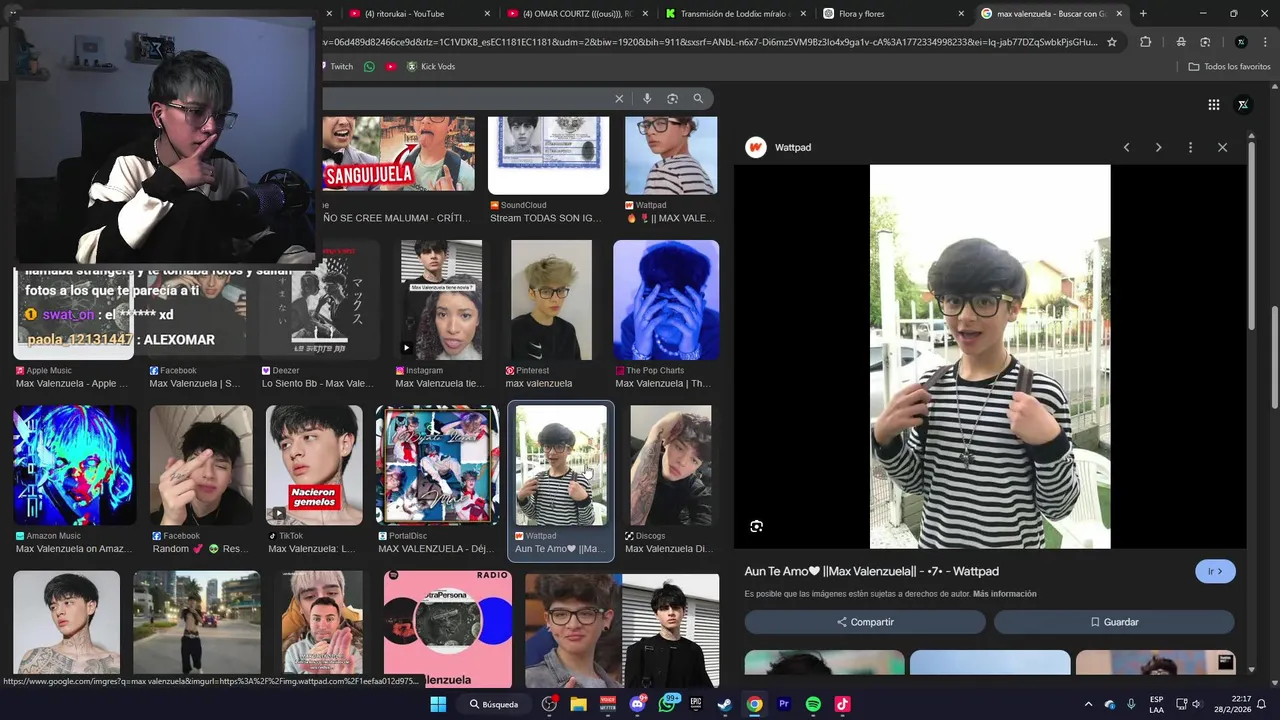The height and width of the screenshot is (720, 1280).
Task: Select the highlighted Wattpad Aun Te Amo thumbnail
Action: 561,465
